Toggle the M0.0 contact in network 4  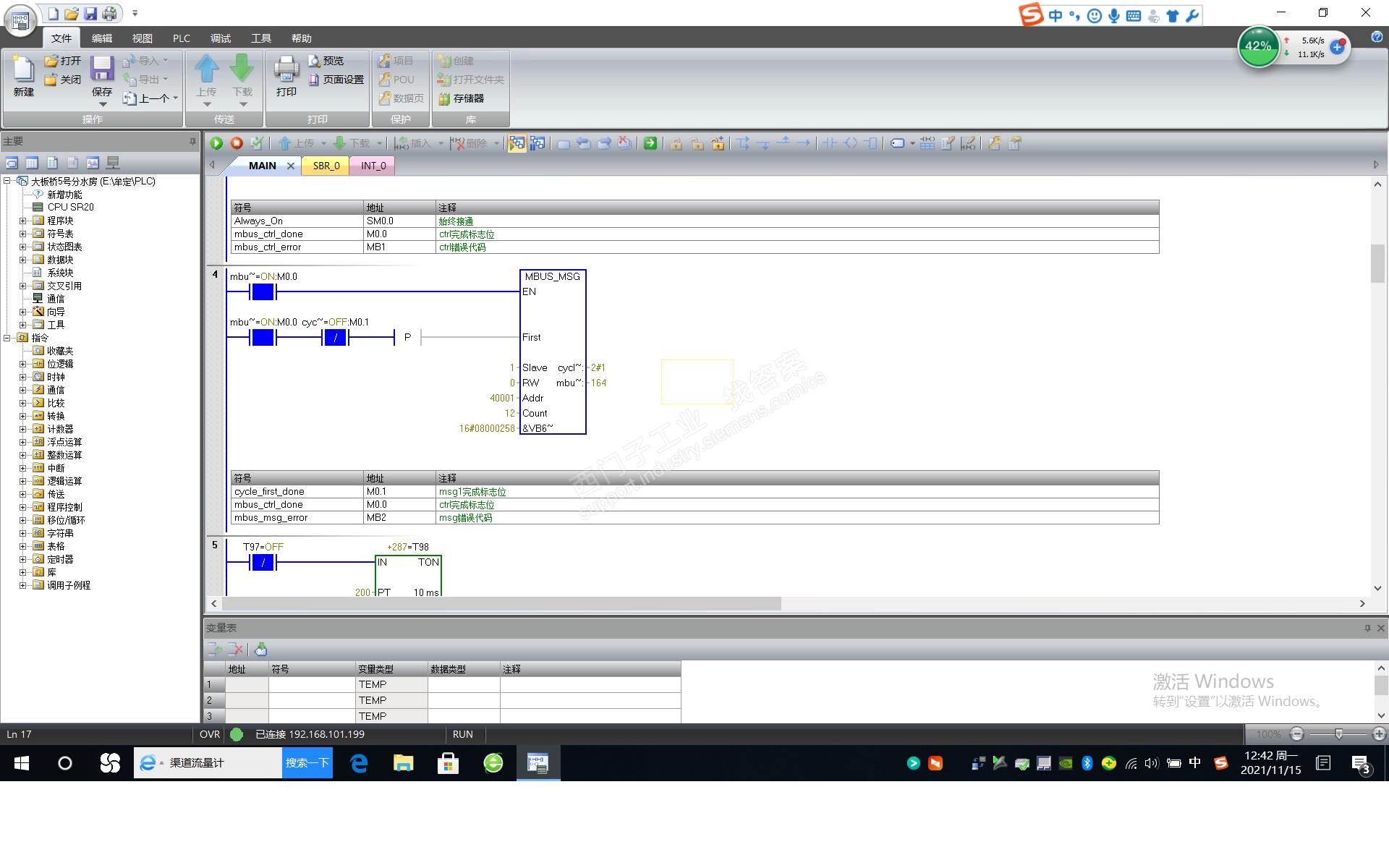(263, 292)
